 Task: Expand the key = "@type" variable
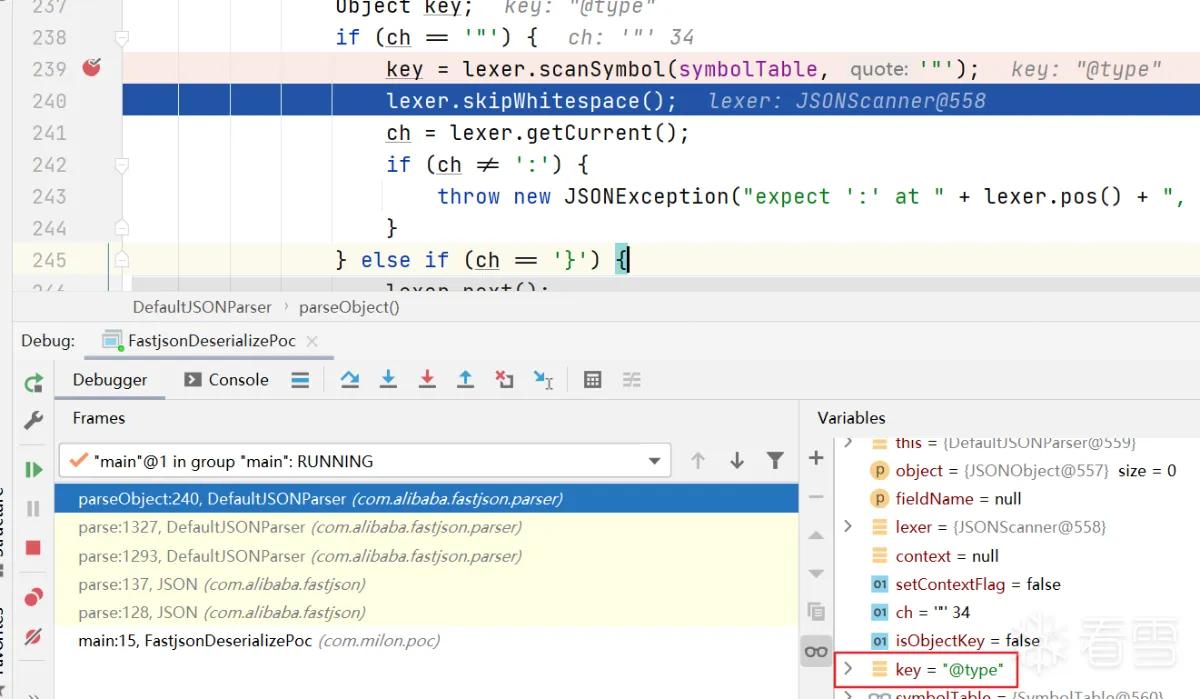coord(848,668)
